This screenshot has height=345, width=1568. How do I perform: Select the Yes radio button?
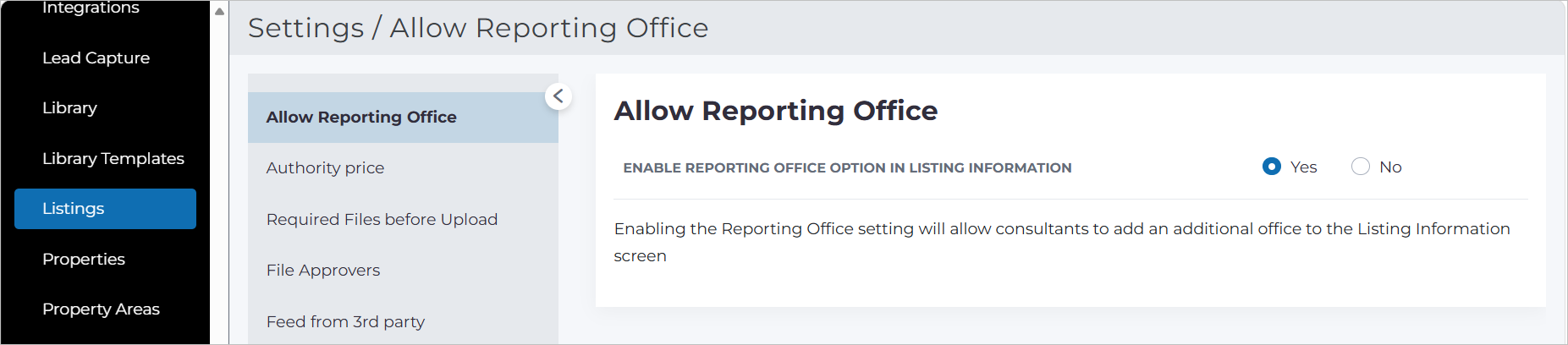point(1271,167)
